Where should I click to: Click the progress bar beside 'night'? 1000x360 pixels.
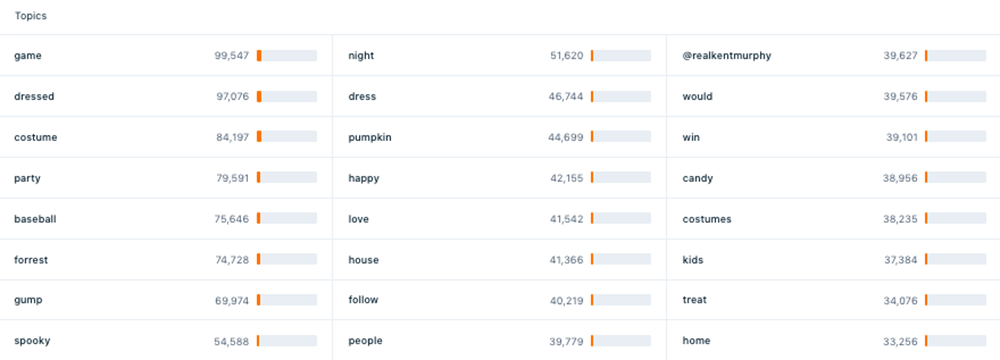[x=621, y=56]
